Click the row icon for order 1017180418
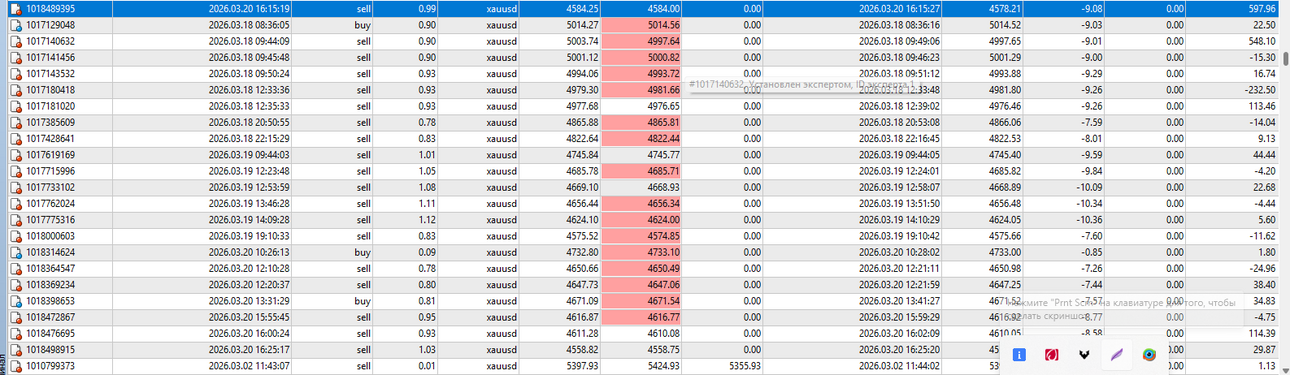The width and height of the screenshot is (1290, 375). [x=15, y=90]
